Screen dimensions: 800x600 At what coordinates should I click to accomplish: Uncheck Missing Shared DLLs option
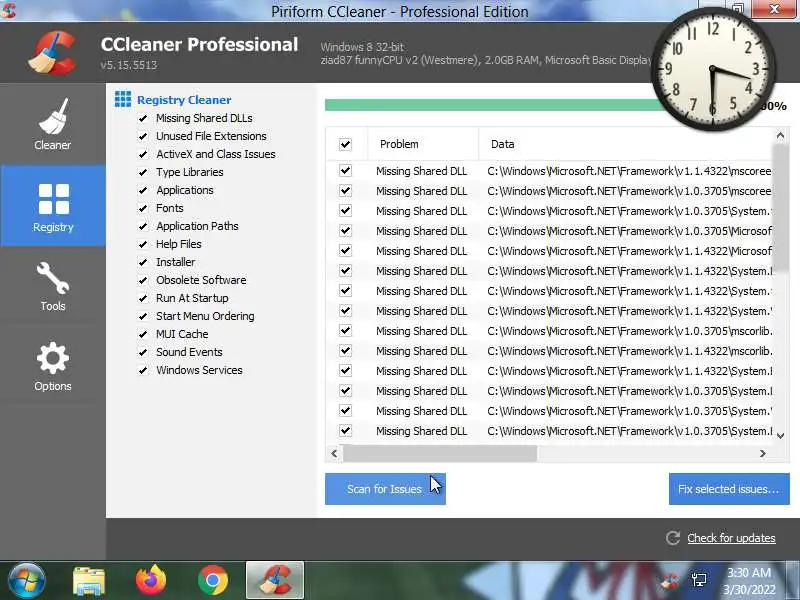click(x=143, y=118)
